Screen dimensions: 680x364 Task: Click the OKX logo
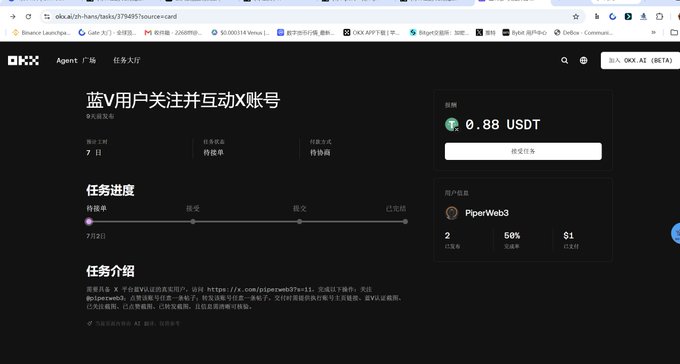point(23,60)
